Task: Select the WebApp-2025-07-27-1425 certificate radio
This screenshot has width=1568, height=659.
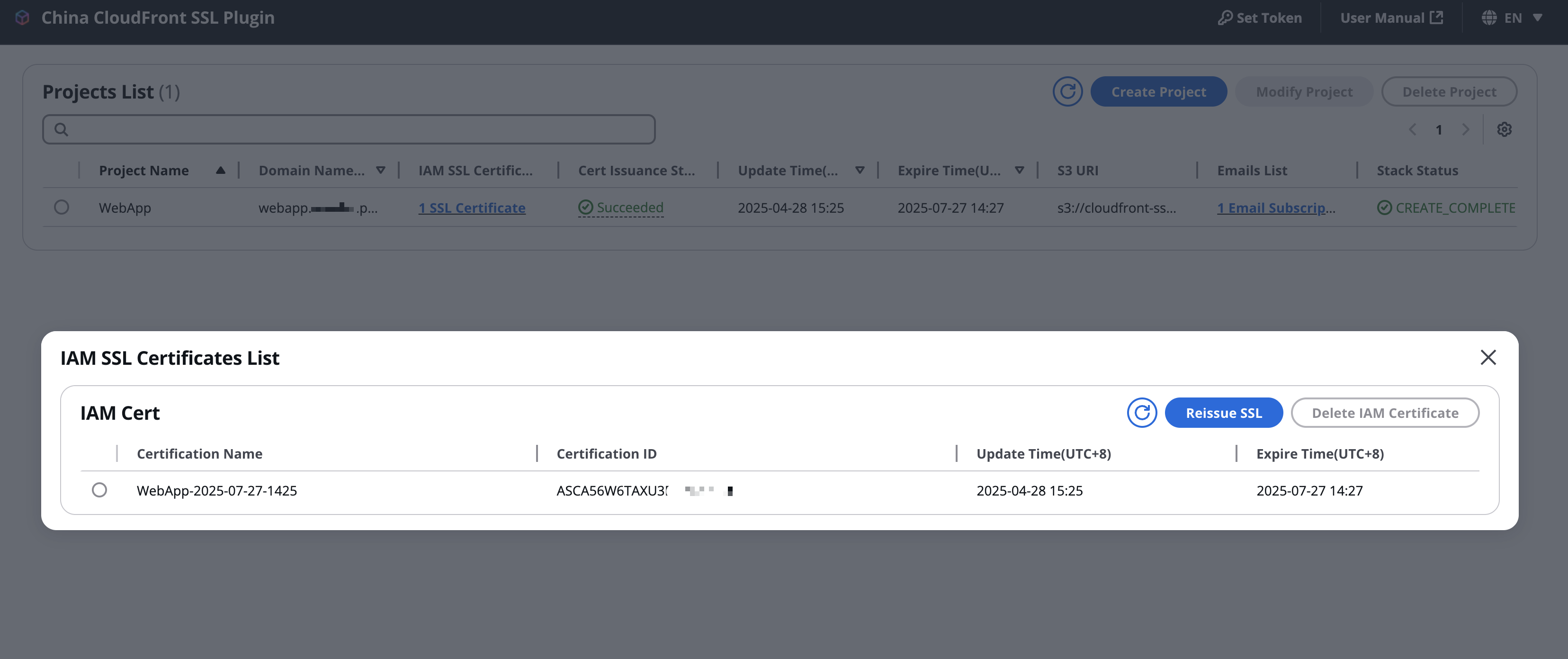Action: coord(99,490)
